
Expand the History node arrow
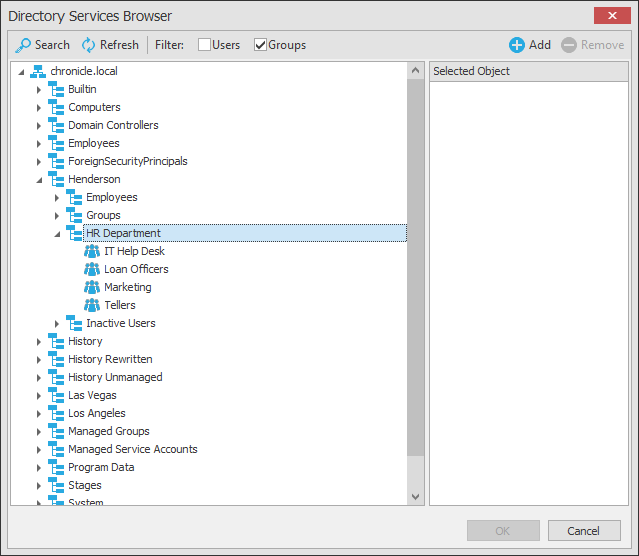click(39, 342)
